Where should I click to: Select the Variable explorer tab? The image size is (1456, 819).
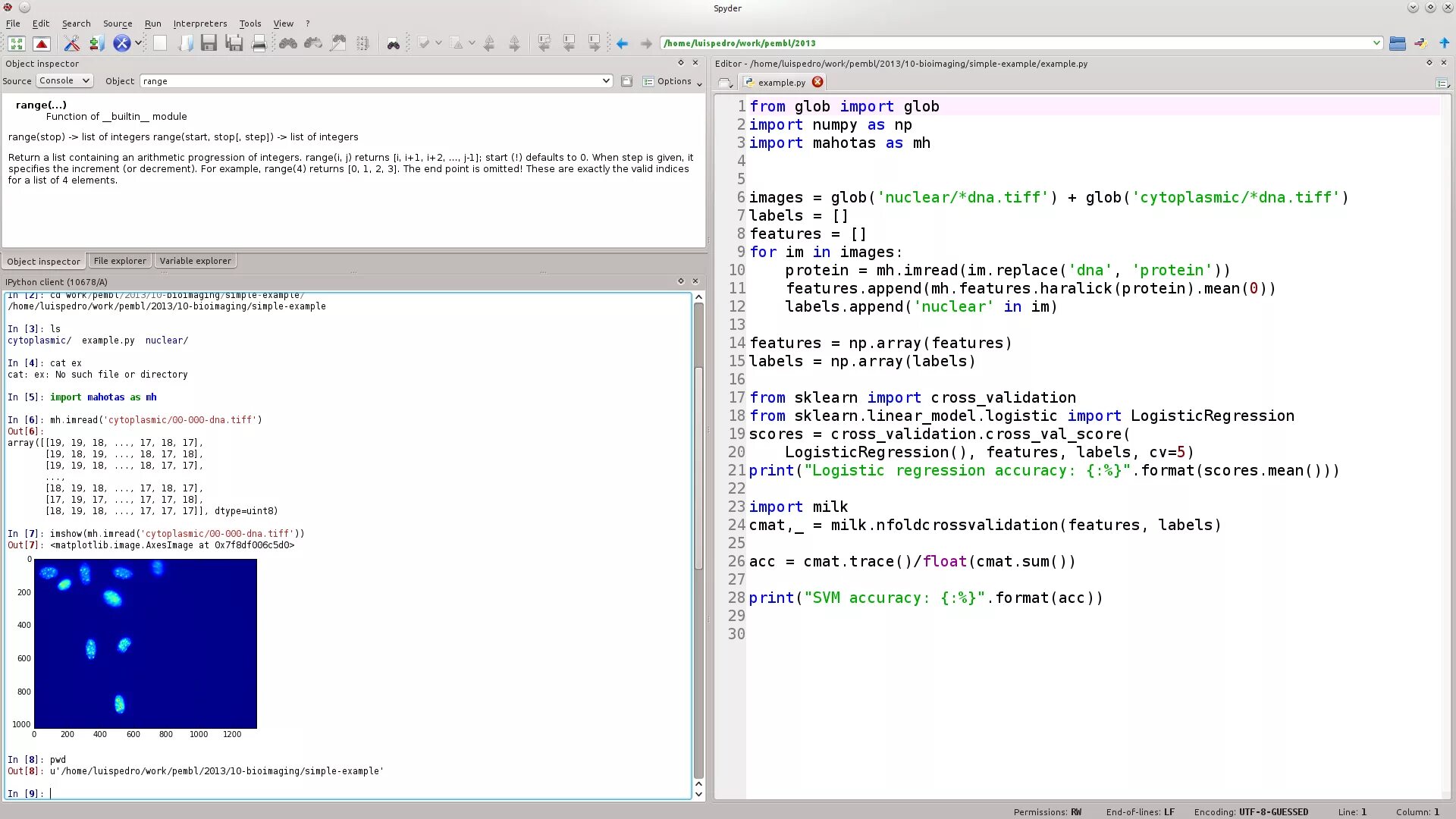(194, 261)
